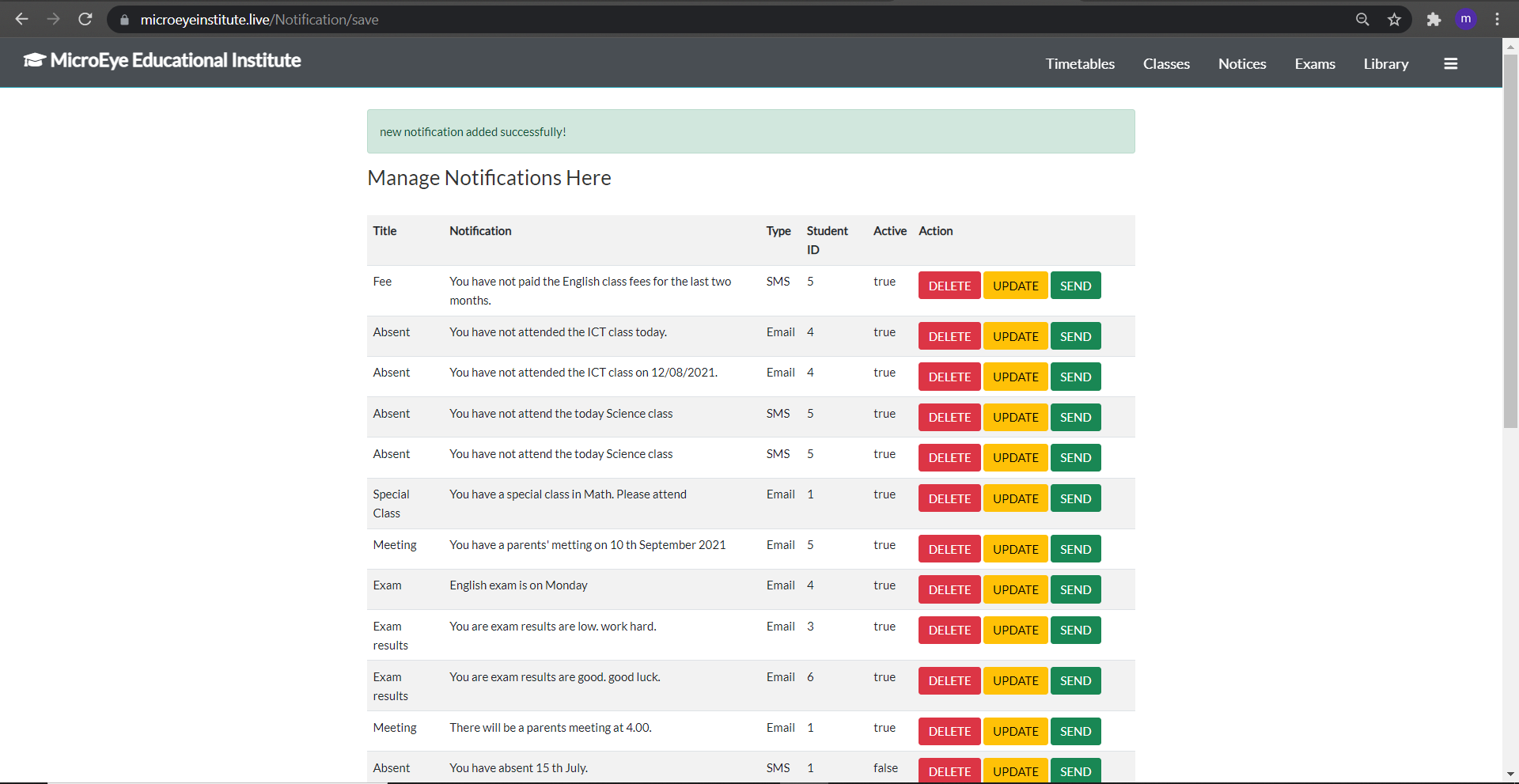Viewport: 1519px width, 784px height.
Task: Update the 'absent 15 th July' notification
Action: tap(1015, 771)
